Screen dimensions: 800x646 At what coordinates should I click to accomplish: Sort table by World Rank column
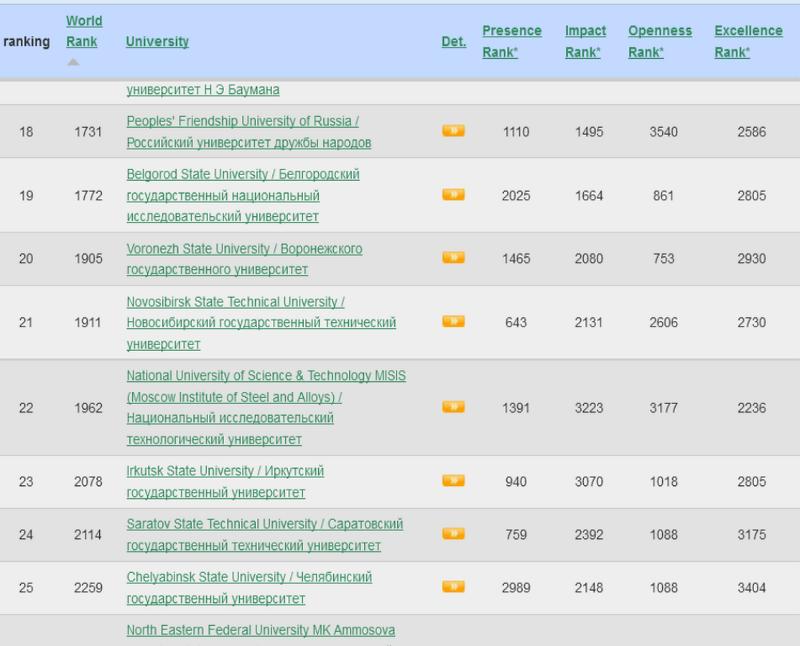(82, 31)
